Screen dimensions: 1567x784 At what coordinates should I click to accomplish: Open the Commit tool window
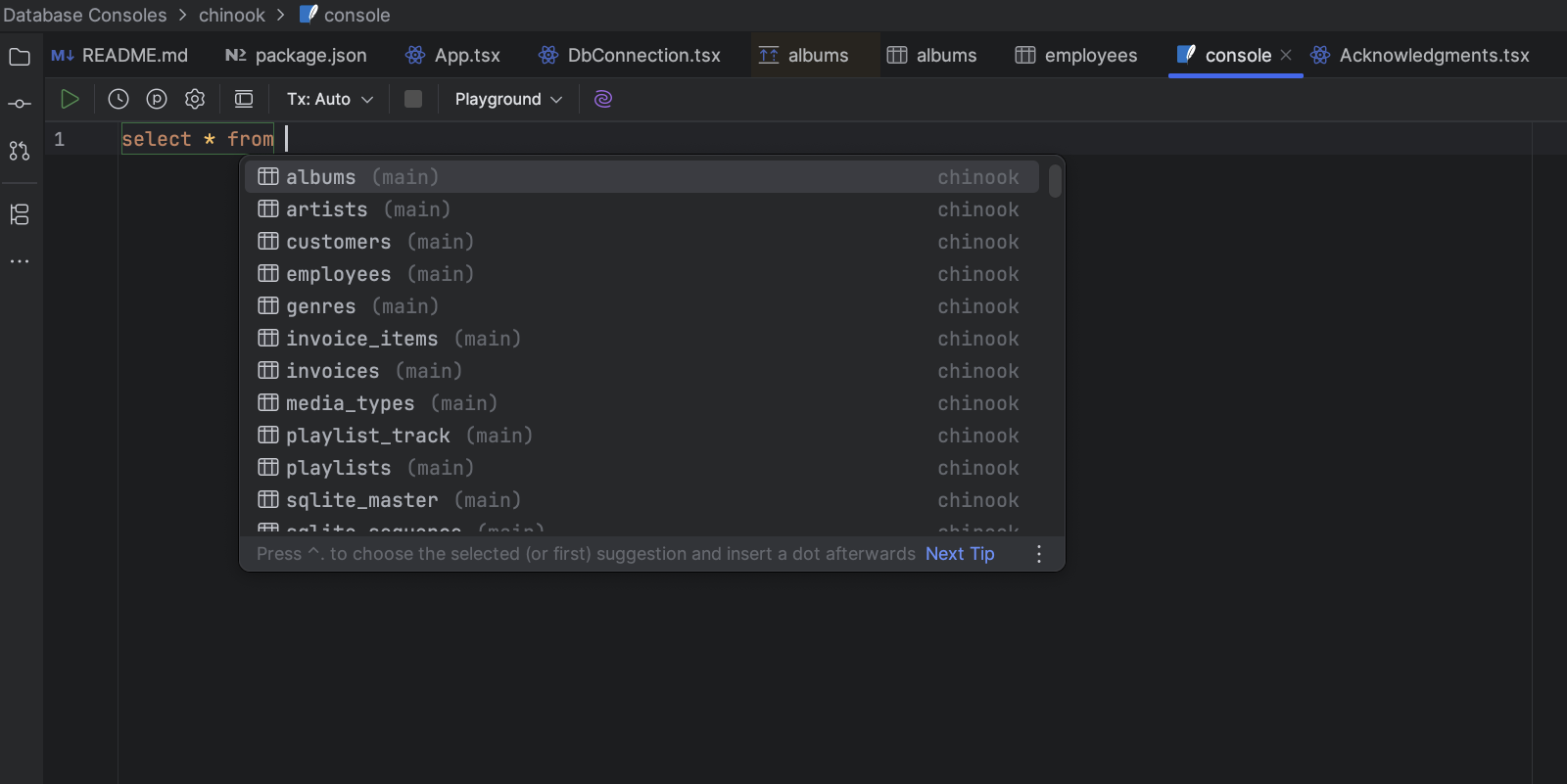coord(20,104)
